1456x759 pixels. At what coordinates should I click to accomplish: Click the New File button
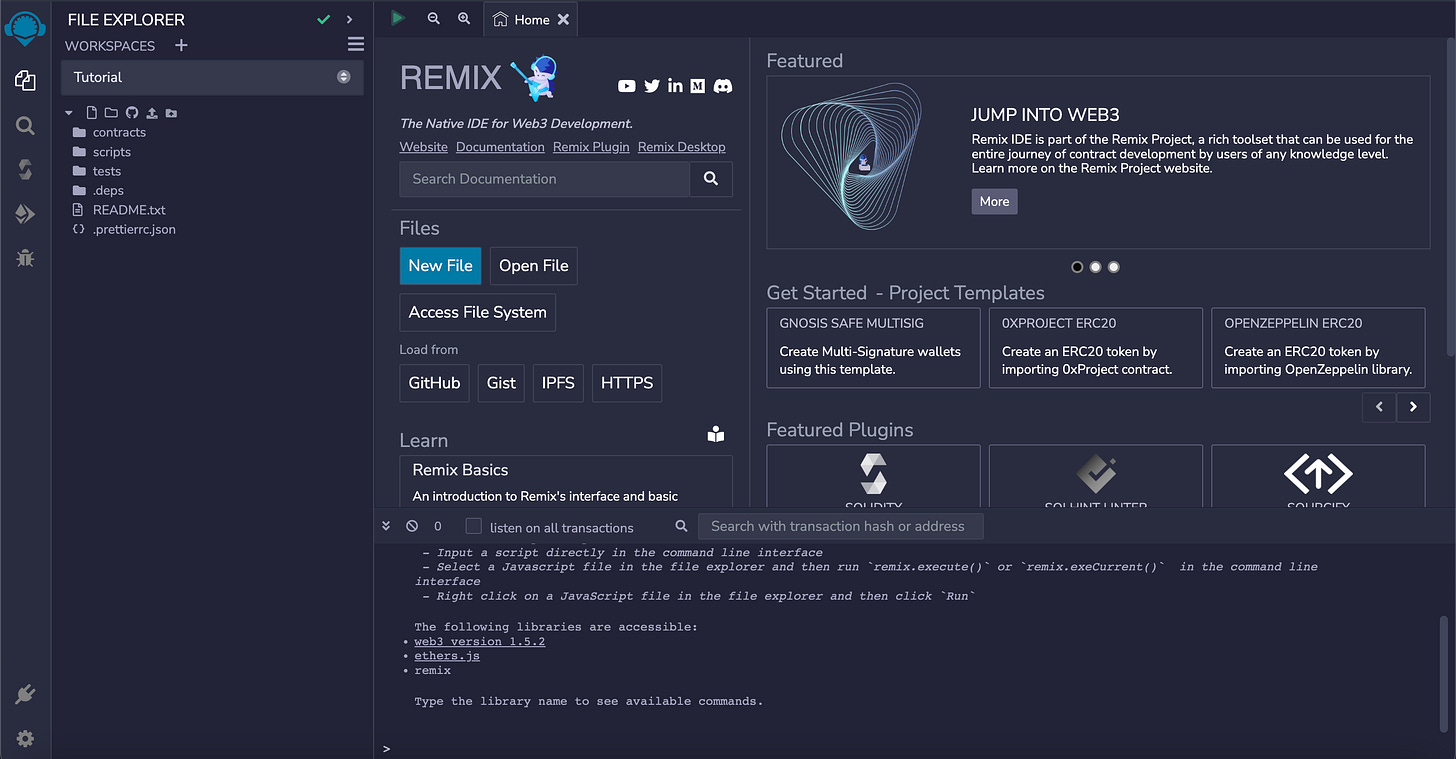pyautogui.click(x=440, y=266)
